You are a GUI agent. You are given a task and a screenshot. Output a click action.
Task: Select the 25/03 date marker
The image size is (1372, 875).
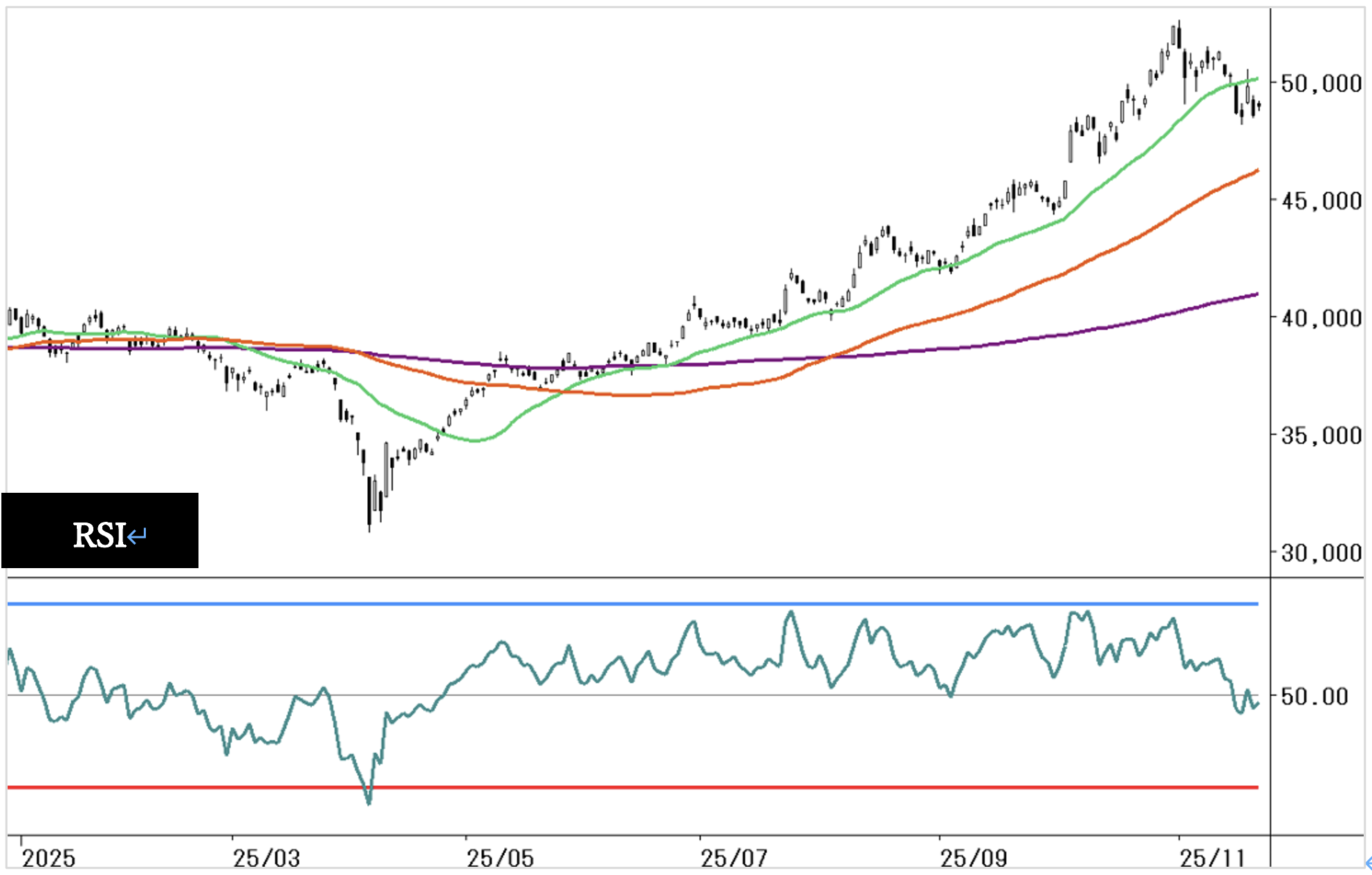tap(266, 858)
